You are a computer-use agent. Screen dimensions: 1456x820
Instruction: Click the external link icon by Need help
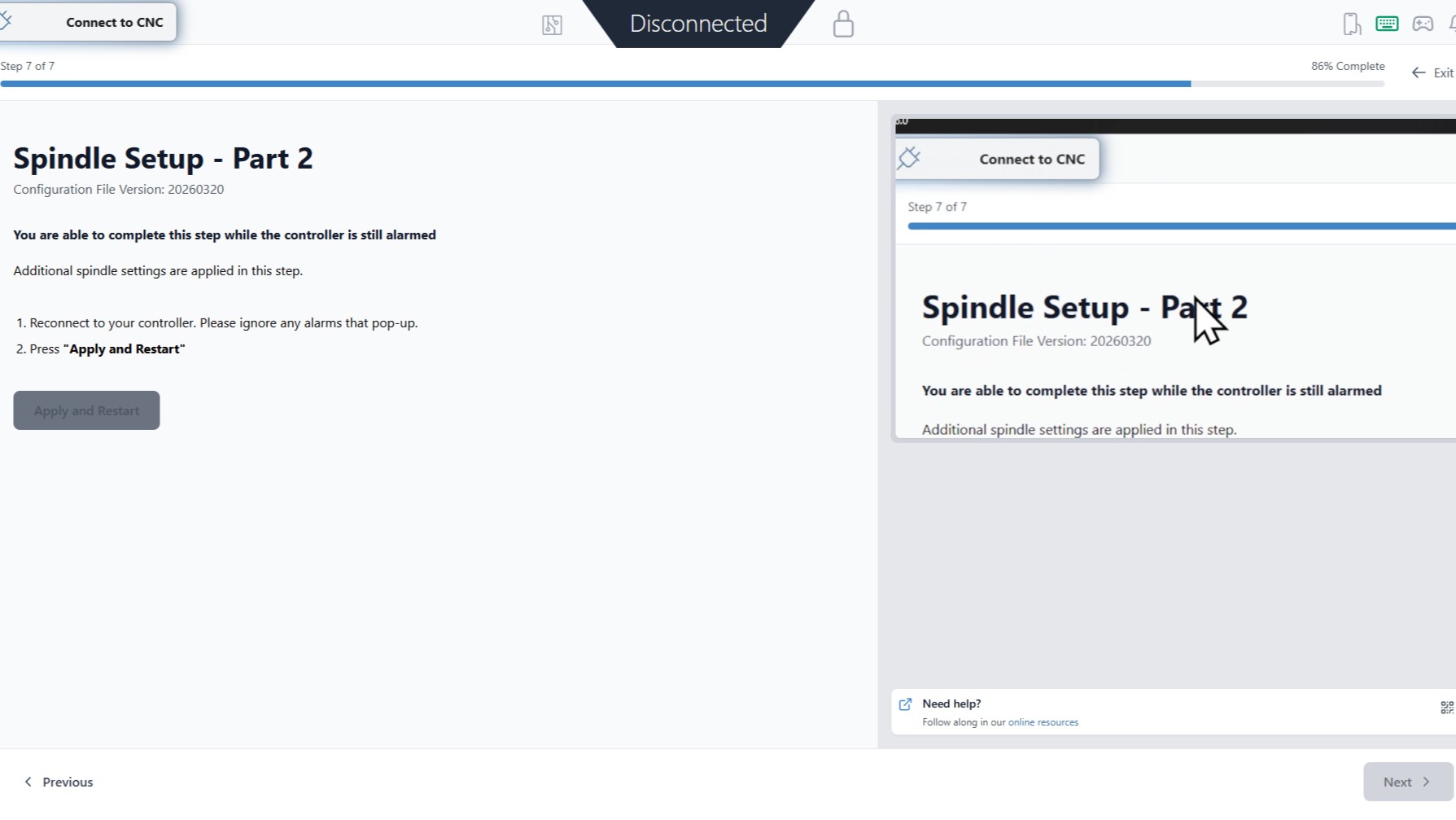coord(905,704)
